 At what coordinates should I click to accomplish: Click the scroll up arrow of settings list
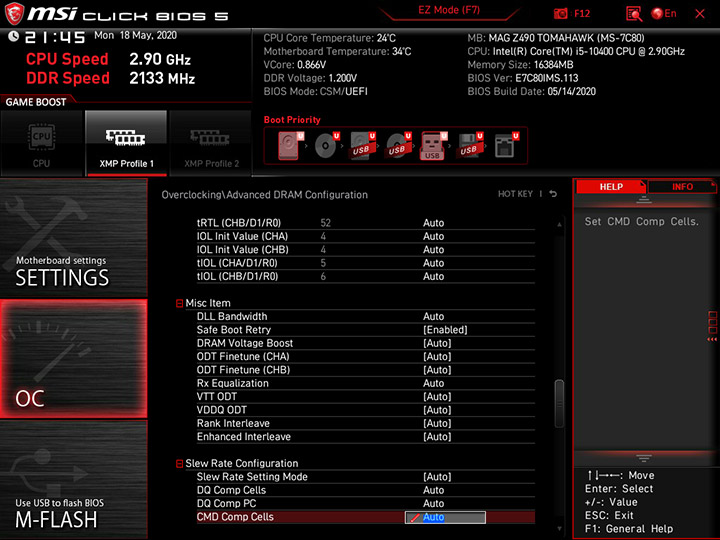click(x=559, y=225)
